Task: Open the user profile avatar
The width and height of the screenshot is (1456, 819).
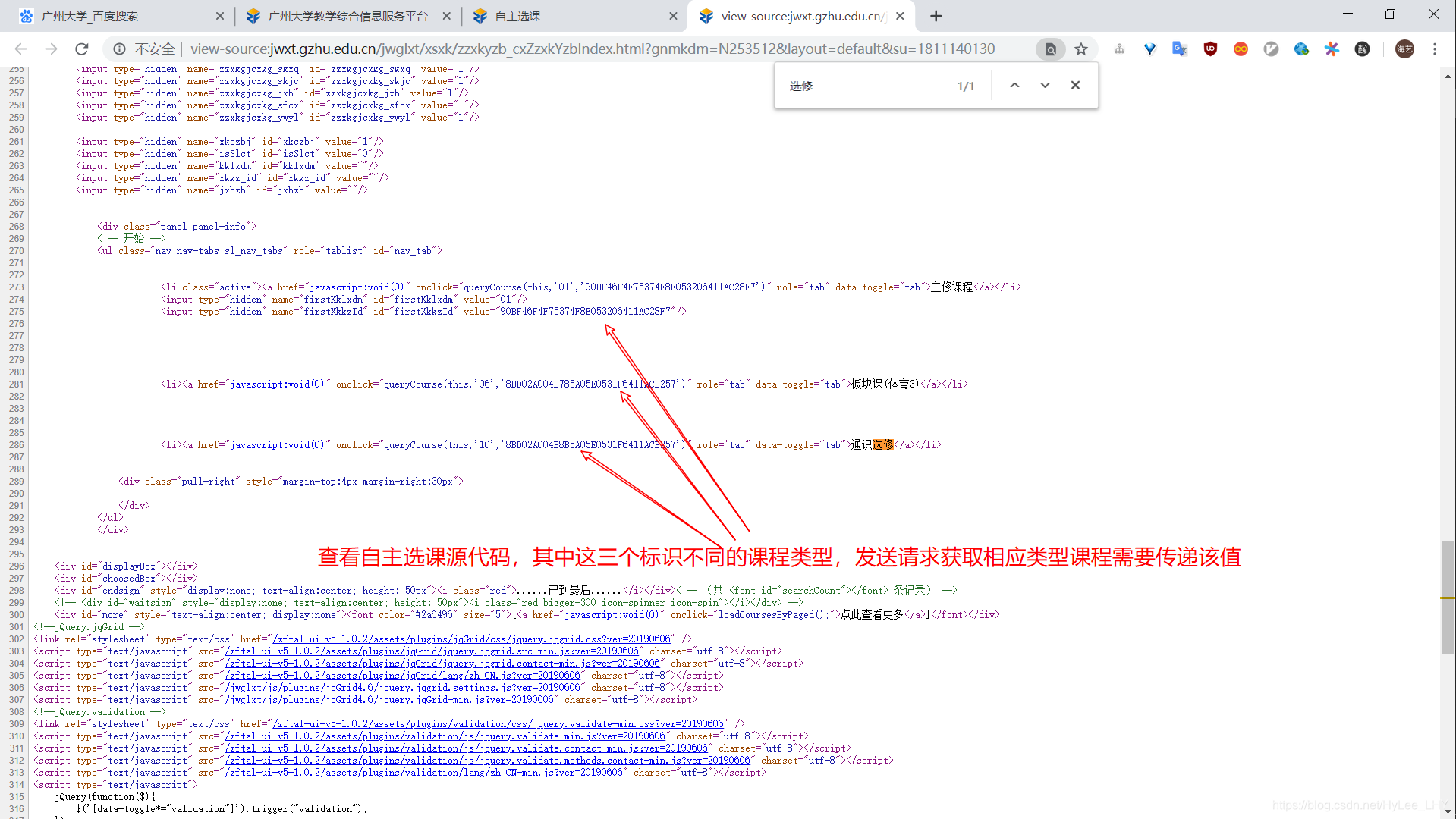Action: [x=1404, y=49]
